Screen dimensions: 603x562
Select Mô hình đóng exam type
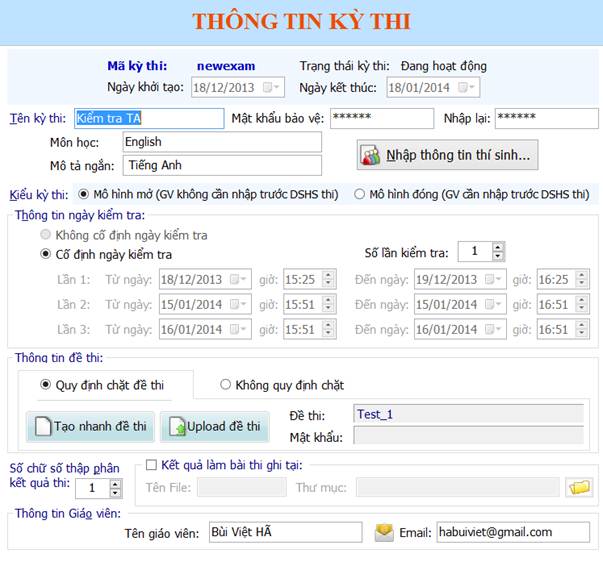coord(359,194)
